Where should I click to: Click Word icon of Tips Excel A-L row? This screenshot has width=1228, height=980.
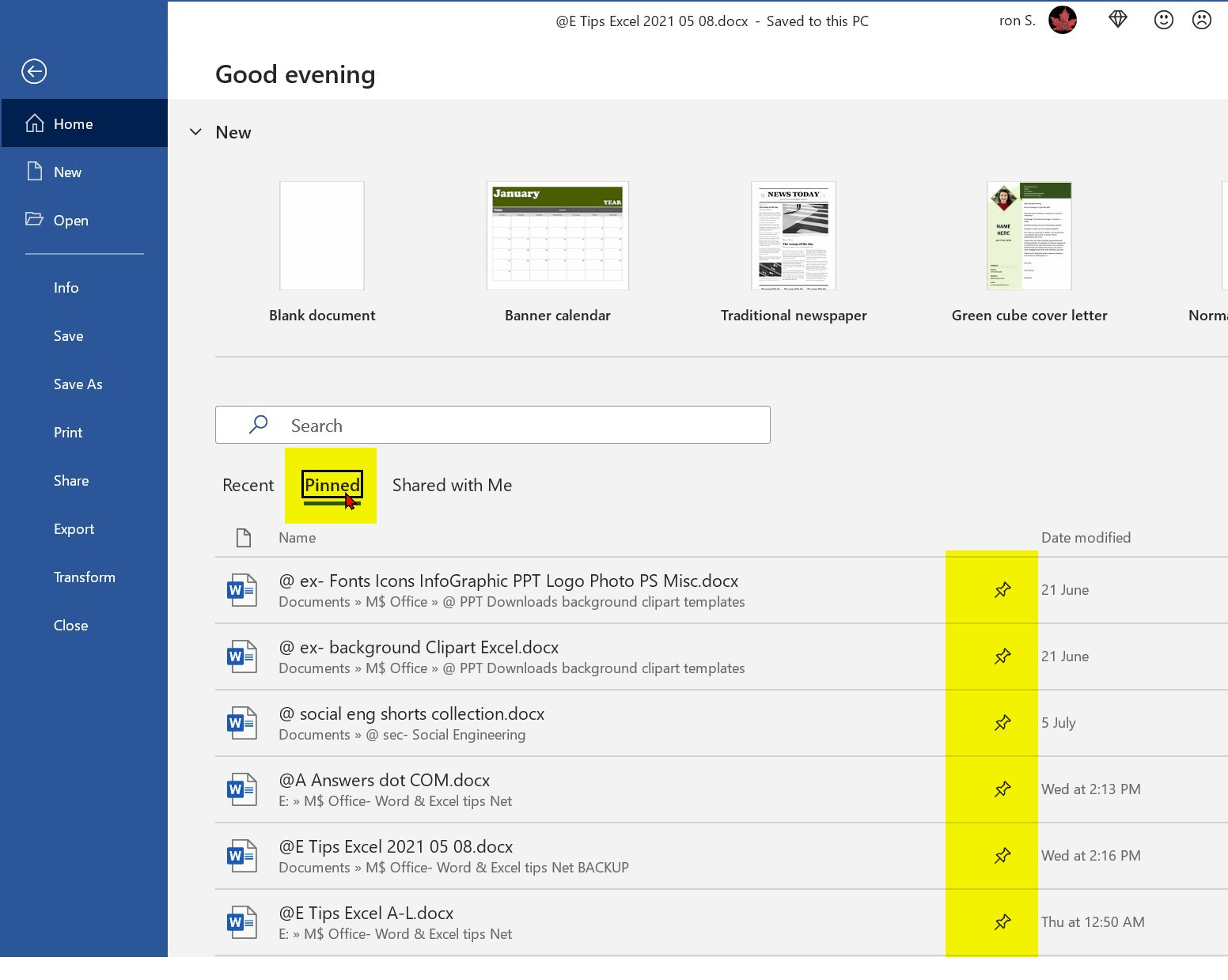(242, 922)
